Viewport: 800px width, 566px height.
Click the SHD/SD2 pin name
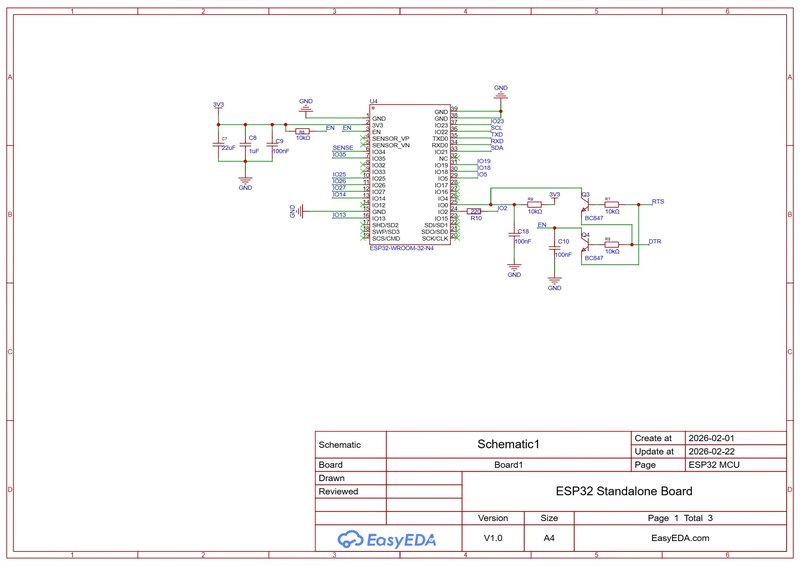coord(385,225)
